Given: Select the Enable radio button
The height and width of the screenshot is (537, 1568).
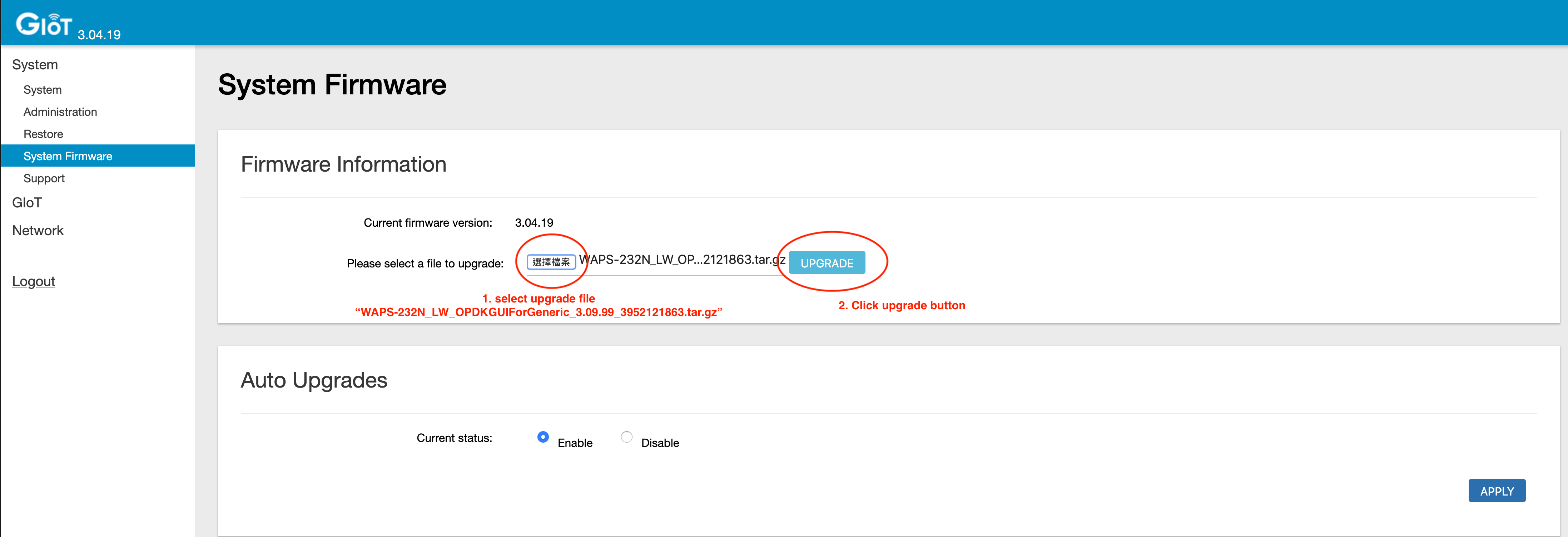Looking at the screenshot, I should [x=543, y=437].
